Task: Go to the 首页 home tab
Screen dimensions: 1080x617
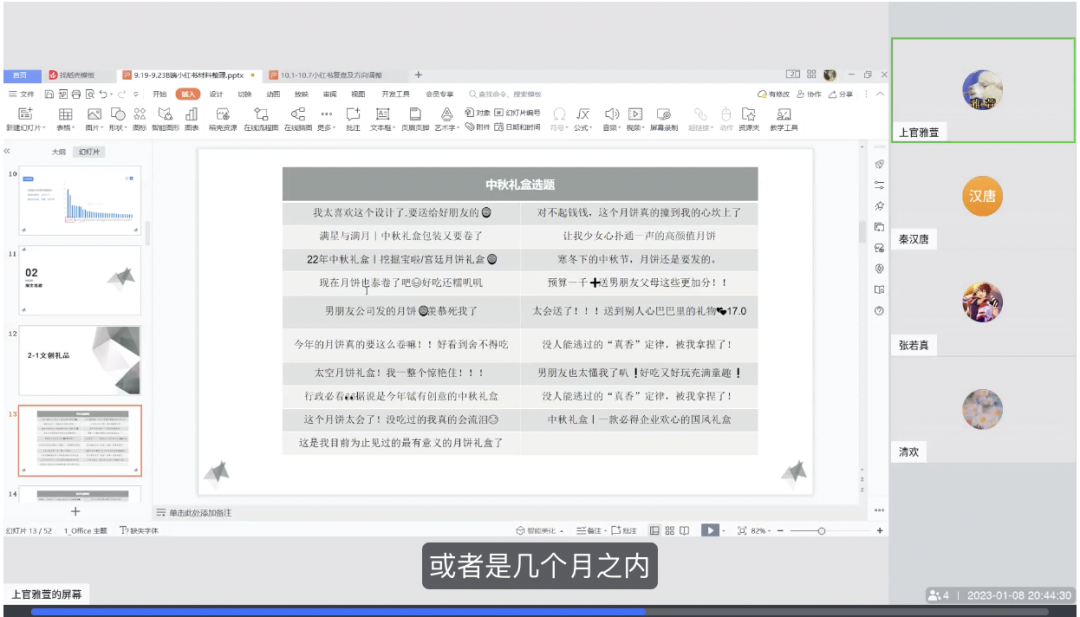Action: coord(20,74)
